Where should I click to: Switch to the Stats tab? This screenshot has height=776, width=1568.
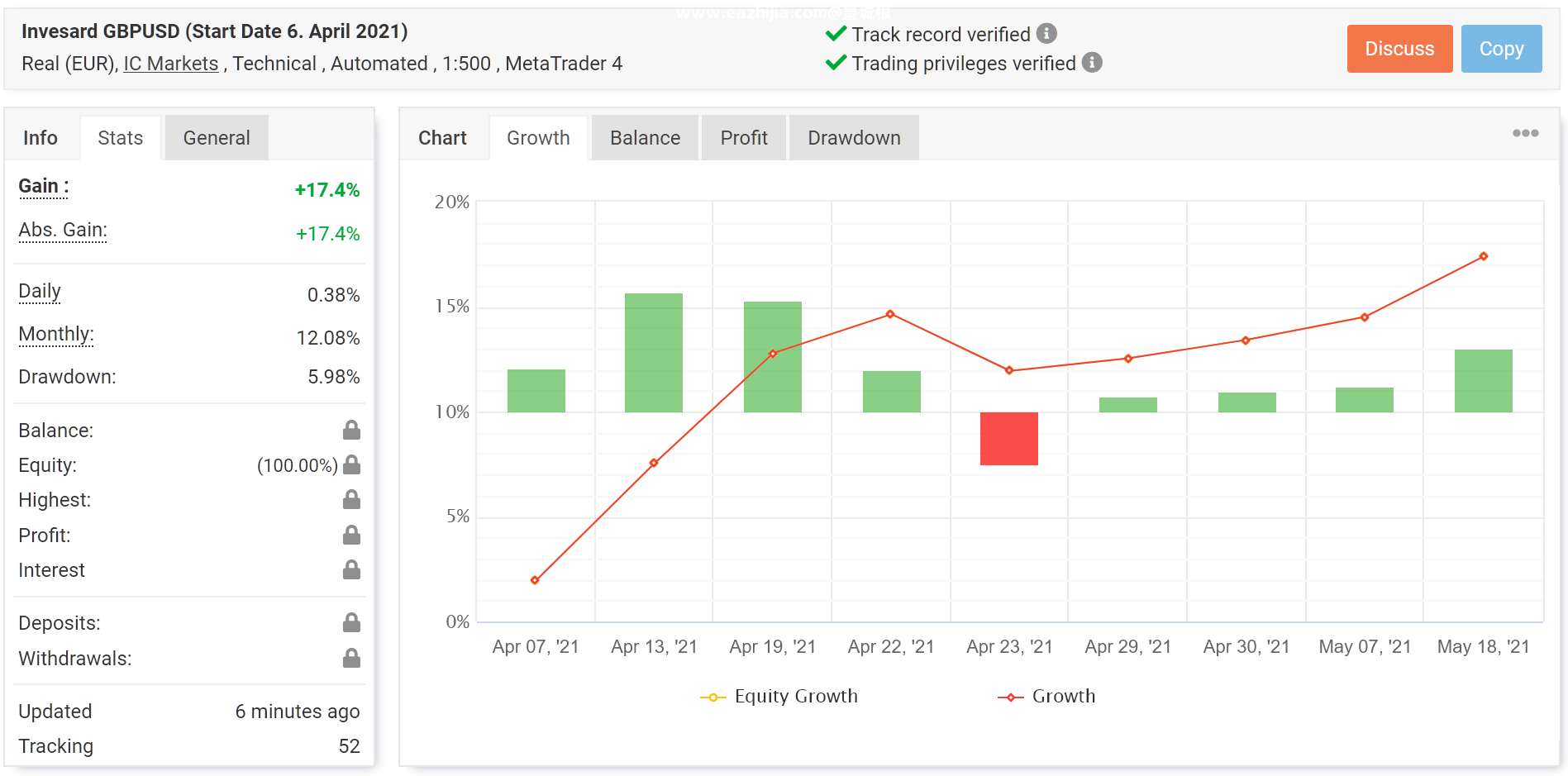click(121, 138)
